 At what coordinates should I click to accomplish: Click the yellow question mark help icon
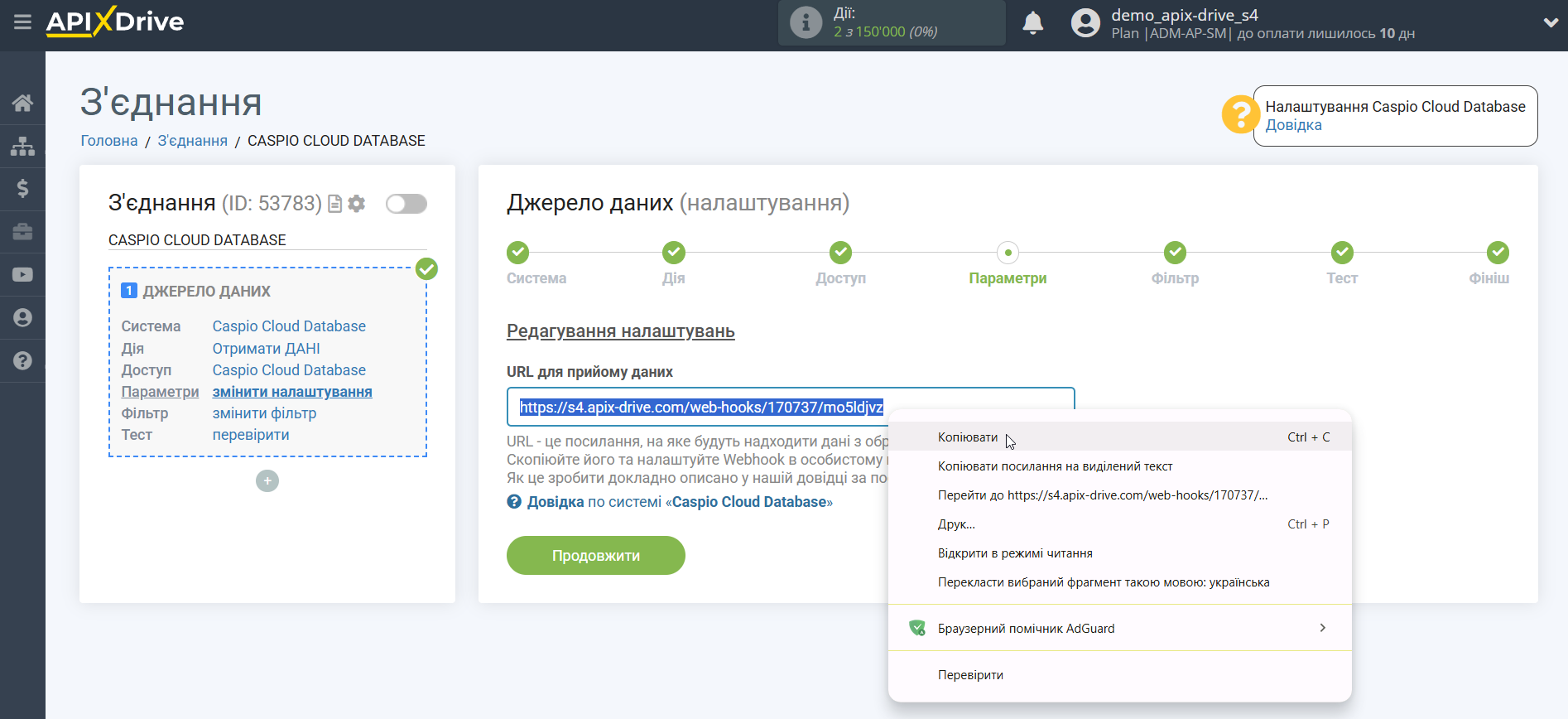coord(1240,115)
